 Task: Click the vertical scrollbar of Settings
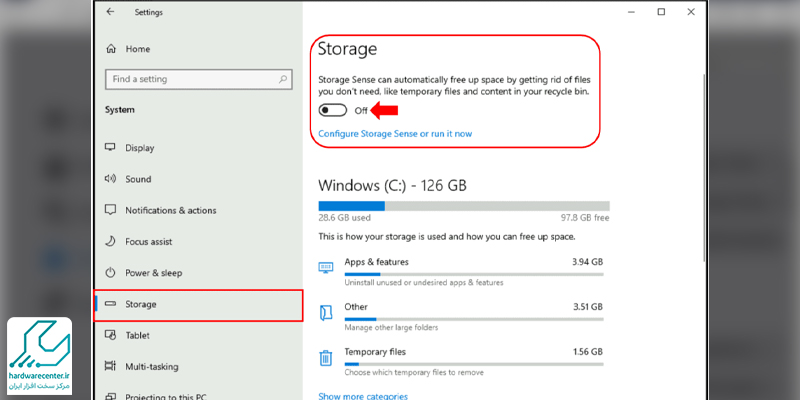pos(704,166)
